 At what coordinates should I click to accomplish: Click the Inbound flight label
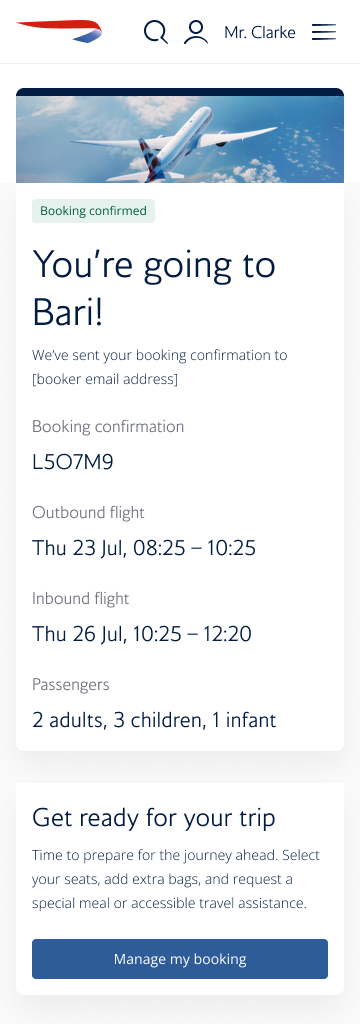pos(80,599)
